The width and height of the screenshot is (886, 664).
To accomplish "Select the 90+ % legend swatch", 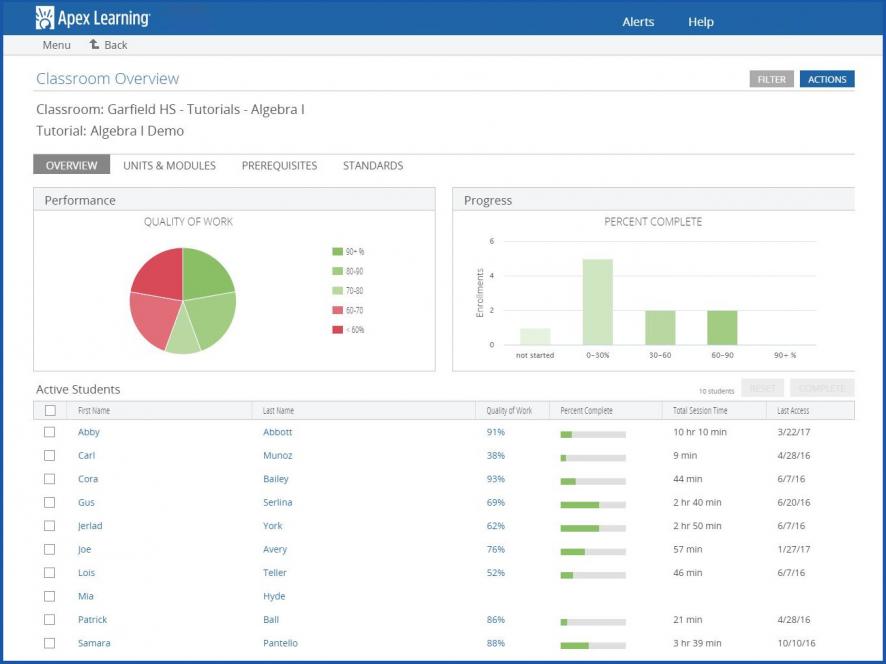I will [x=338, y=252].
